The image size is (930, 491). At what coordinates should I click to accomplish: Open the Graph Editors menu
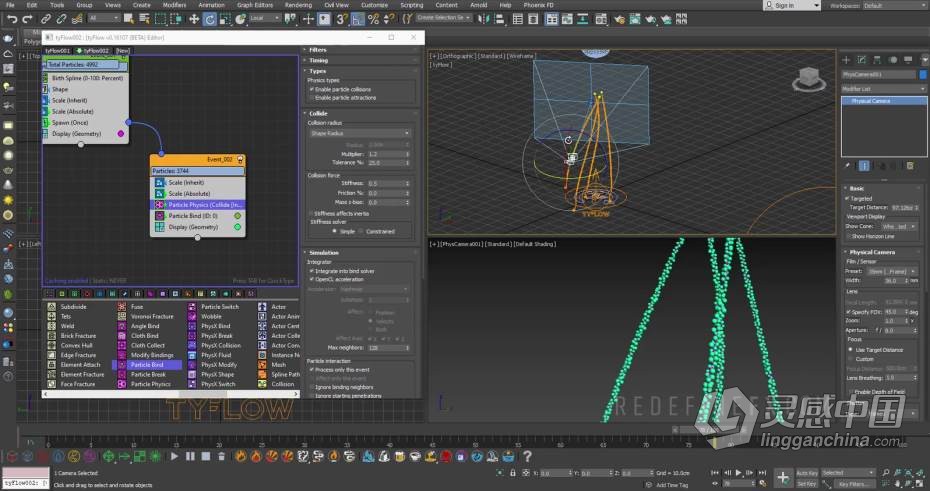(255, 5)
